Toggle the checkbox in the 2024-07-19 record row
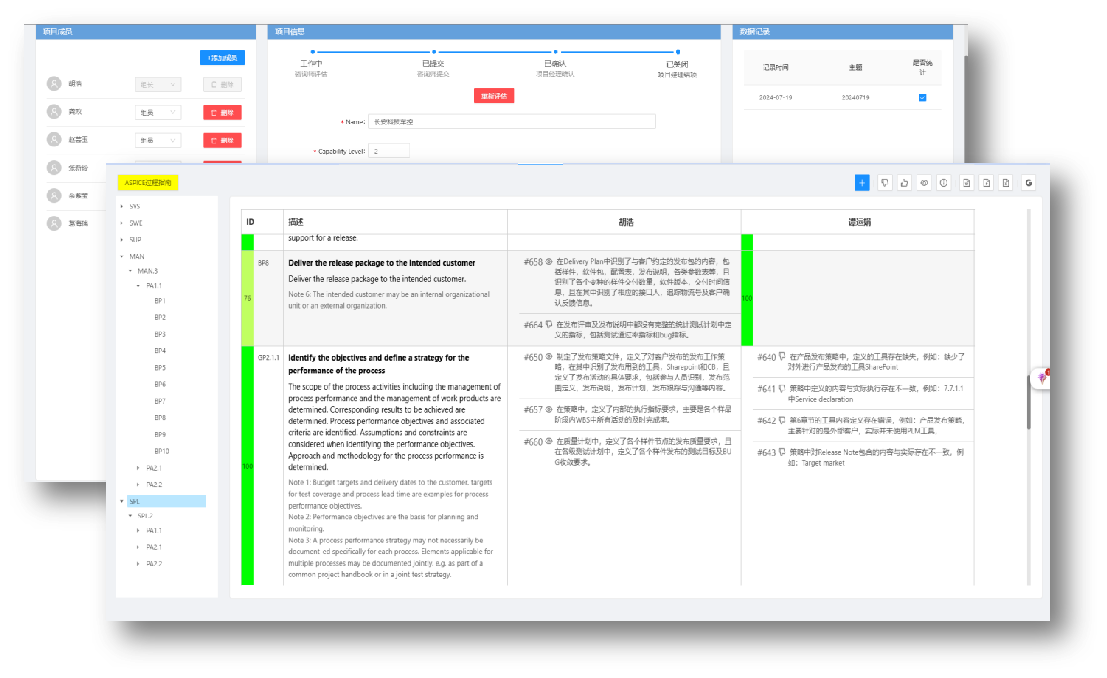 coord(922,97)
